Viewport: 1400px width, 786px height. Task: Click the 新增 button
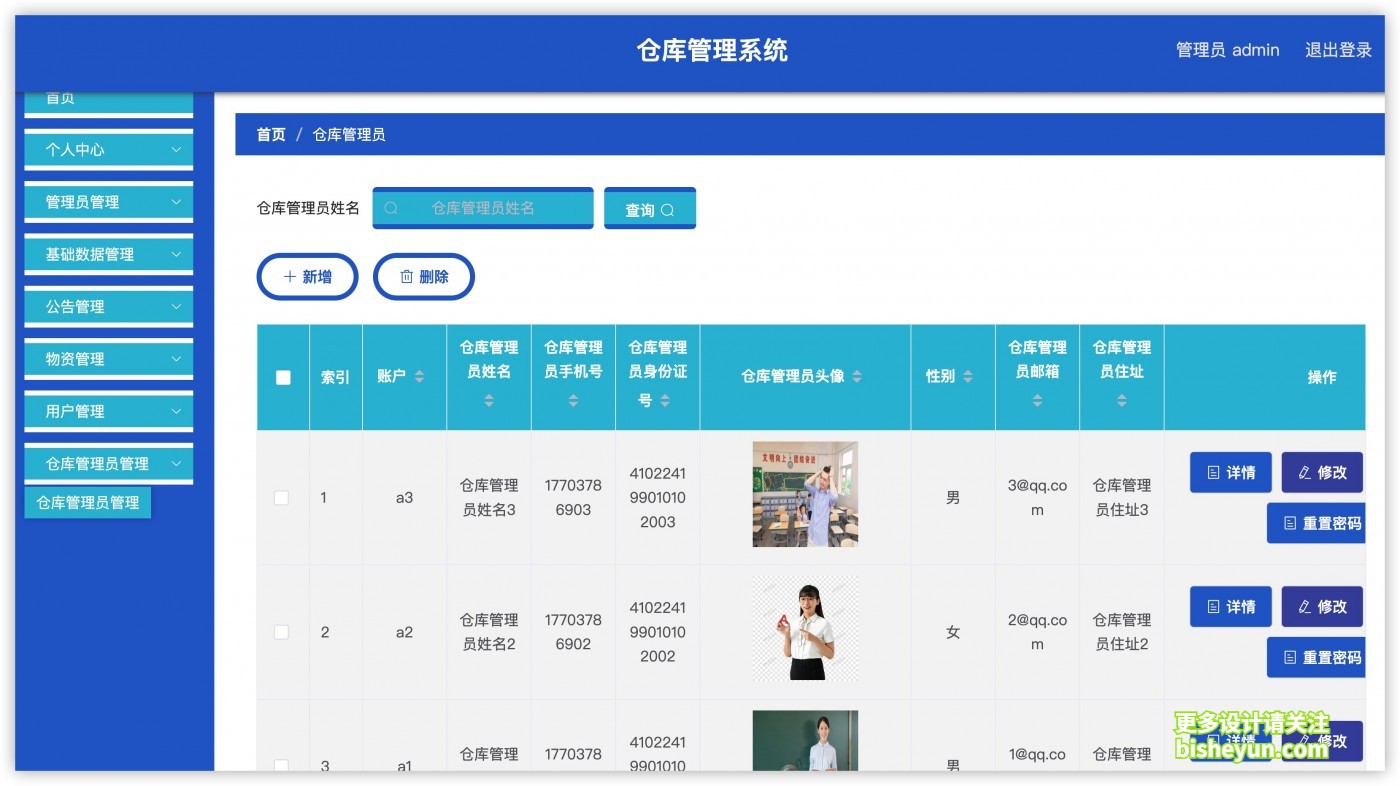308,277
